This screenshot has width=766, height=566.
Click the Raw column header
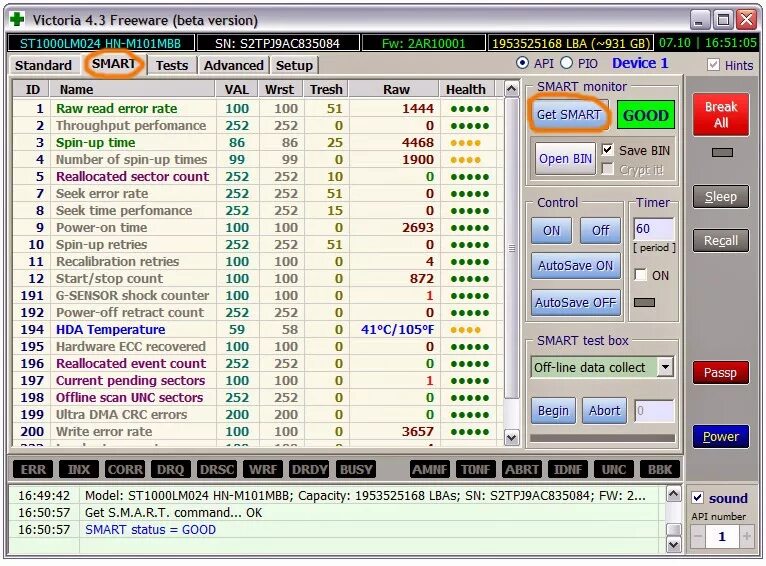coord(396,89)
